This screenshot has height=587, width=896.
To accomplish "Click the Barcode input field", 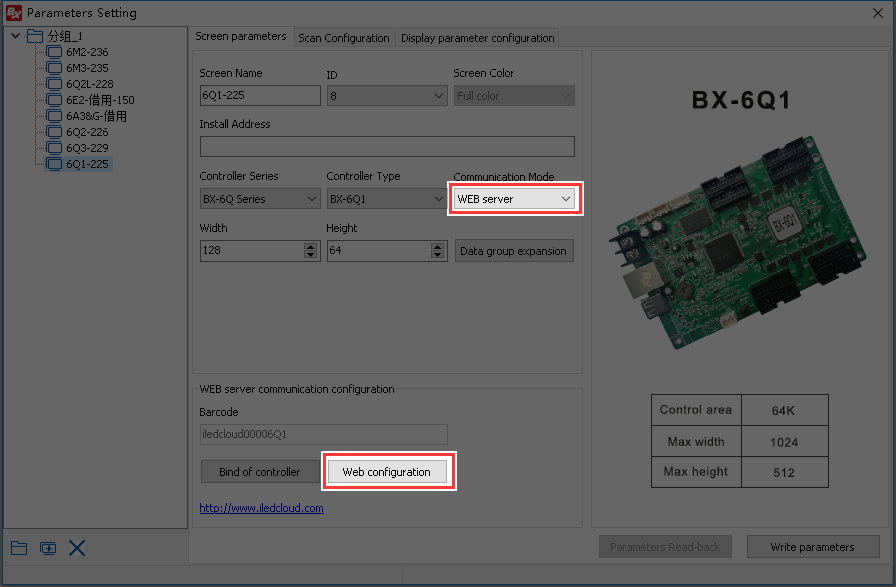I will point(323,434).
